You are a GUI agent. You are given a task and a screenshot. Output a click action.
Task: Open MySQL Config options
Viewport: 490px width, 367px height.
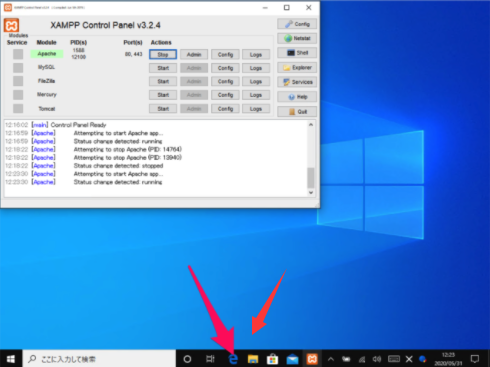[225, 68]
